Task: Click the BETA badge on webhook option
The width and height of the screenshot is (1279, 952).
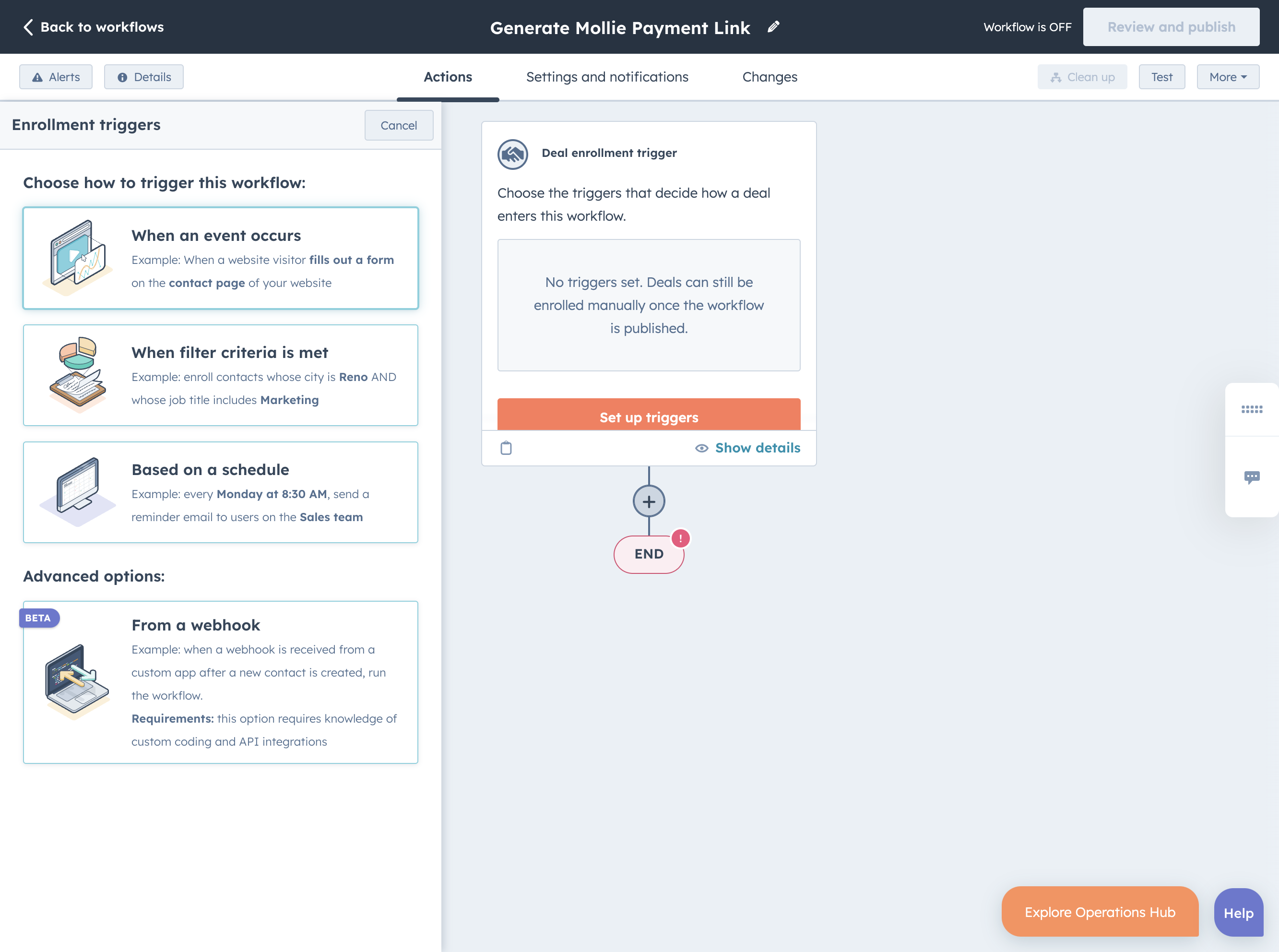Action: [x=38, y=618]
